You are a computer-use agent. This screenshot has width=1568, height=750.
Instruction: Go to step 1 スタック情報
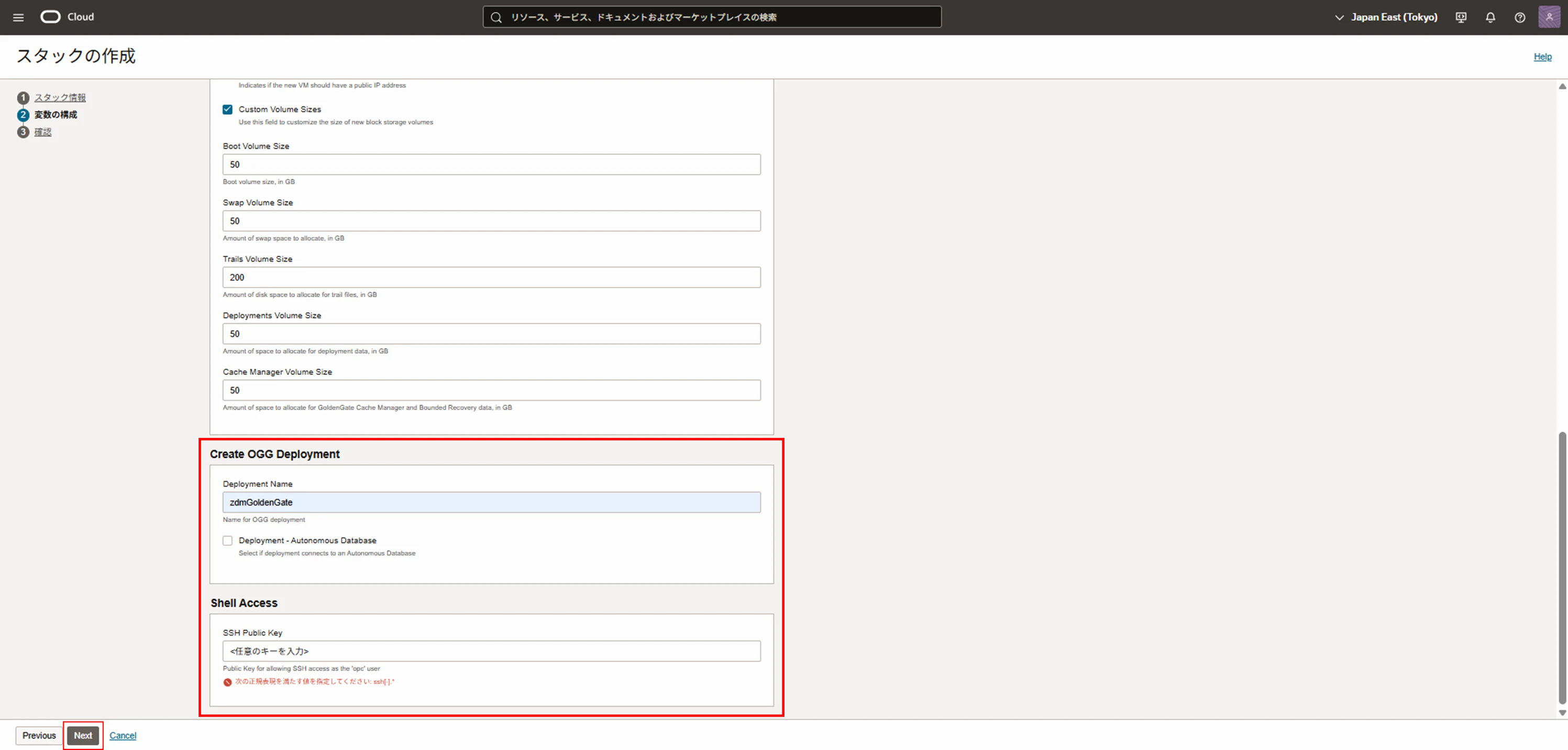pyautogui.click(x=60, y=97)
